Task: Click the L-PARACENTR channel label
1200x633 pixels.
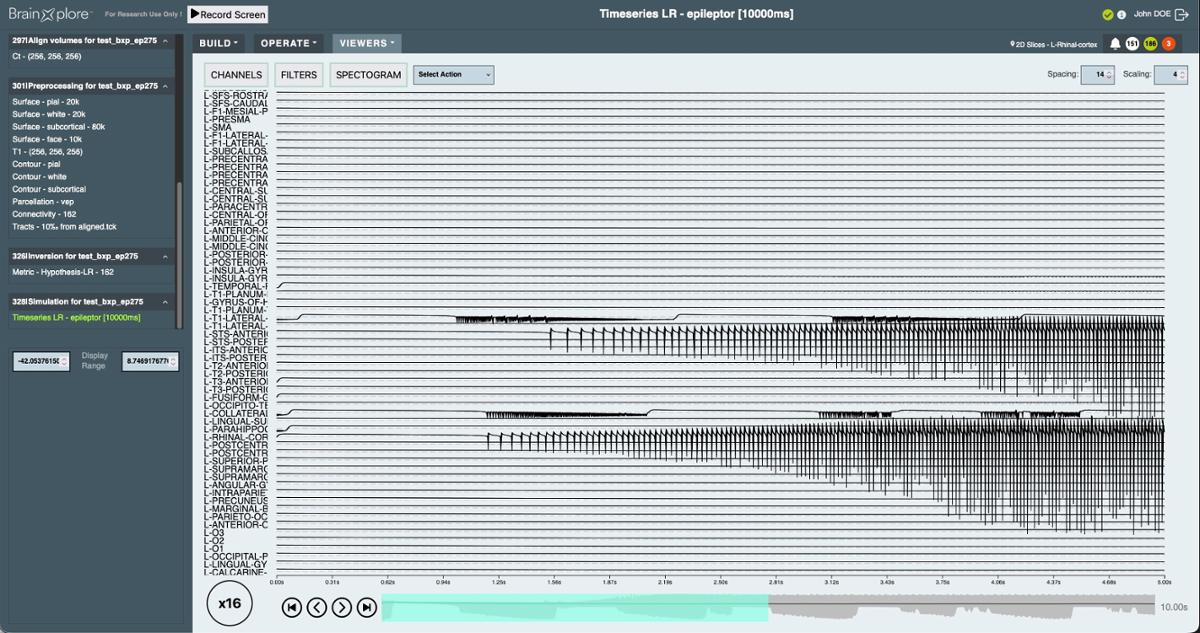Action: coord(236,207)
